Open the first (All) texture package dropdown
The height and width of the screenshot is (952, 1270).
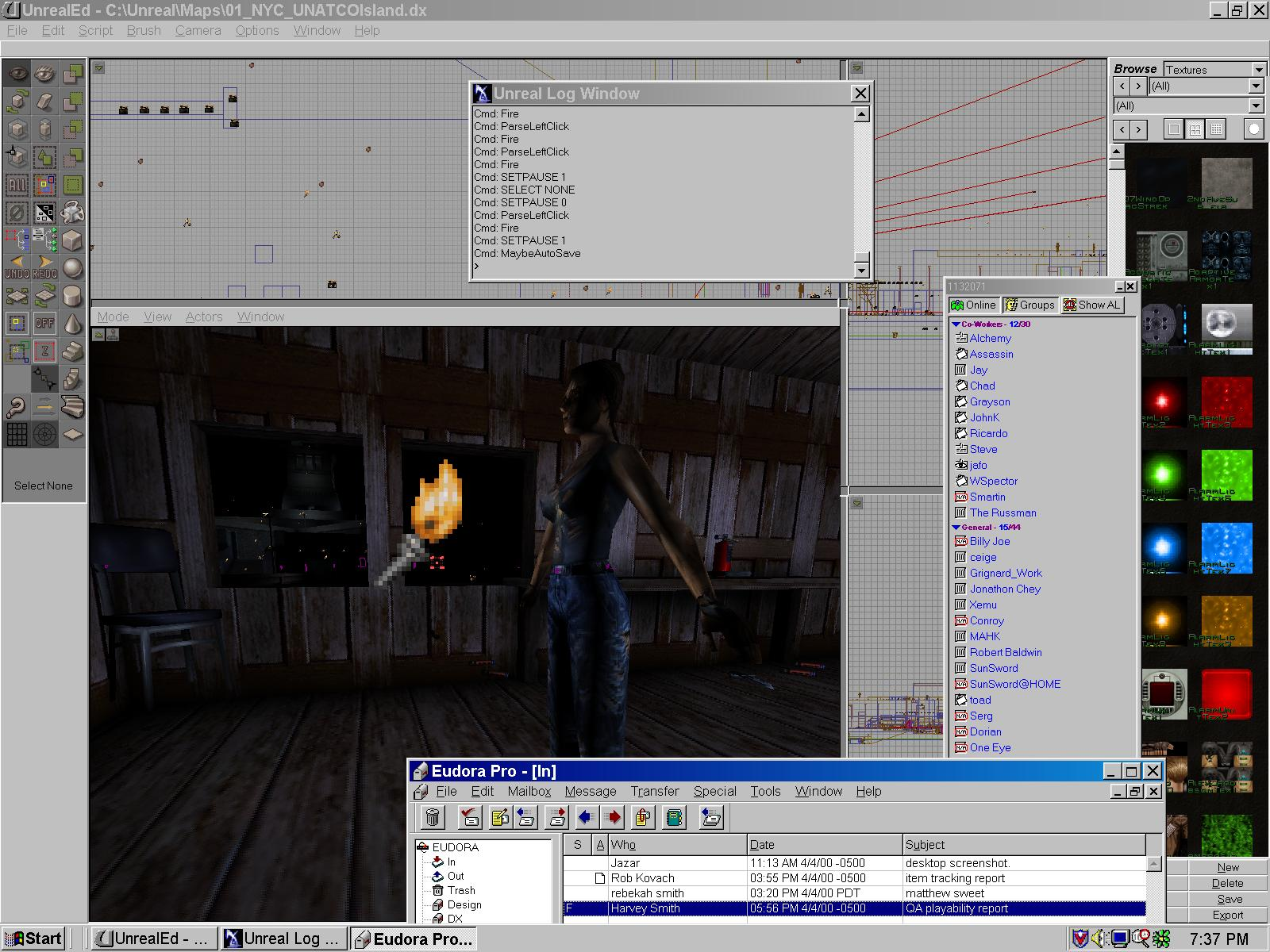(x=1256, y=86)
